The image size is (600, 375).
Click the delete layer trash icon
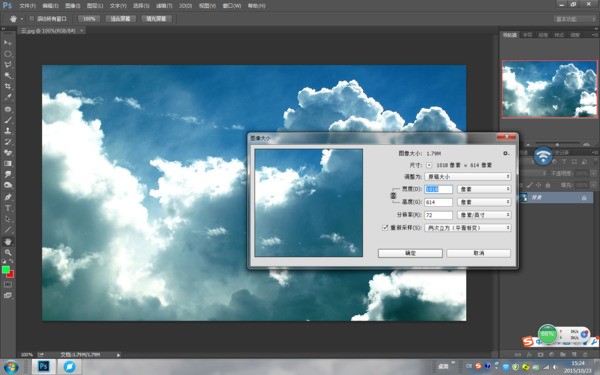(585, 354)
